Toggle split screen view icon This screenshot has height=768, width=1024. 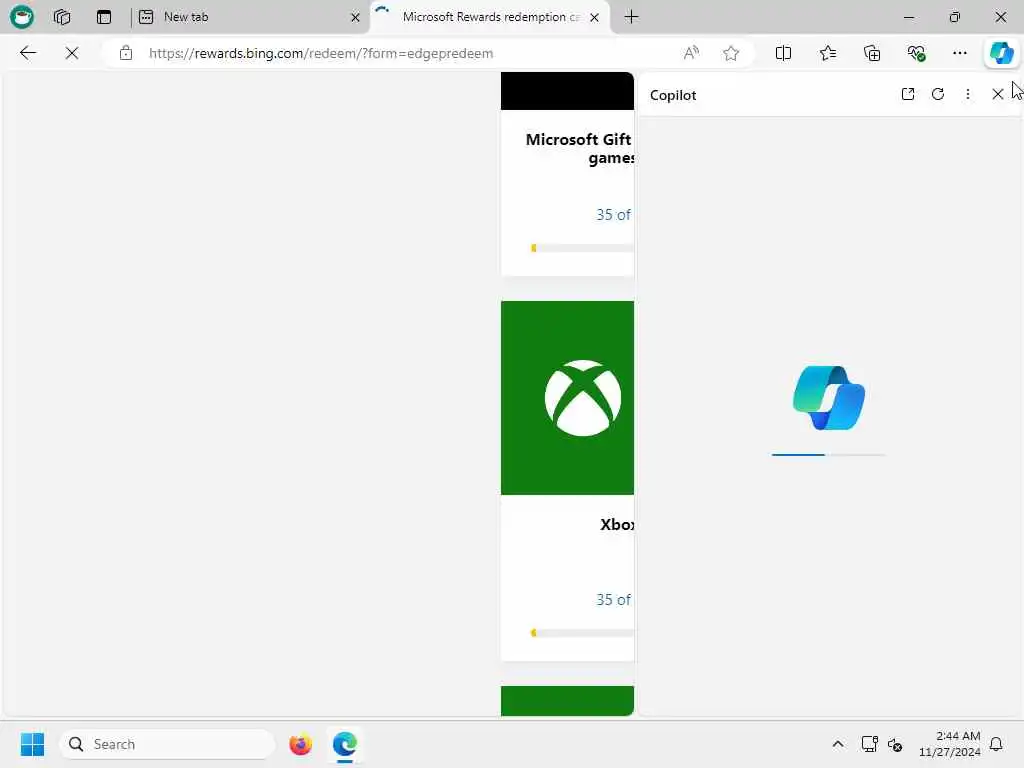[x=784, y=53]
